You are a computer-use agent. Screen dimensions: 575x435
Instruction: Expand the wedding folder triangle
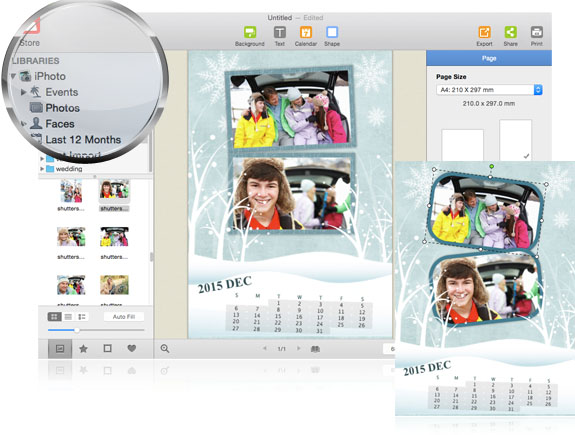point(42,169)
